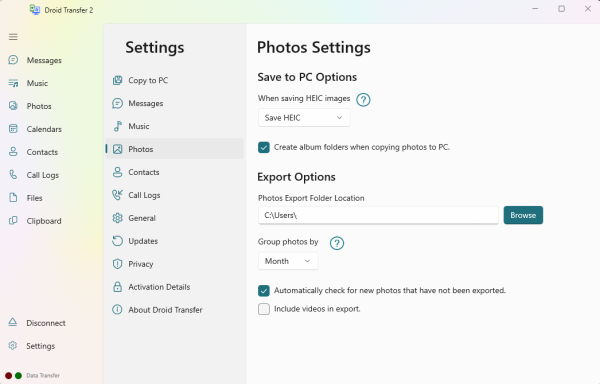Viewport: 600px width, 384px height.
Task: Click the Settings gear icon at bottom left
Action: pos(13,345)
